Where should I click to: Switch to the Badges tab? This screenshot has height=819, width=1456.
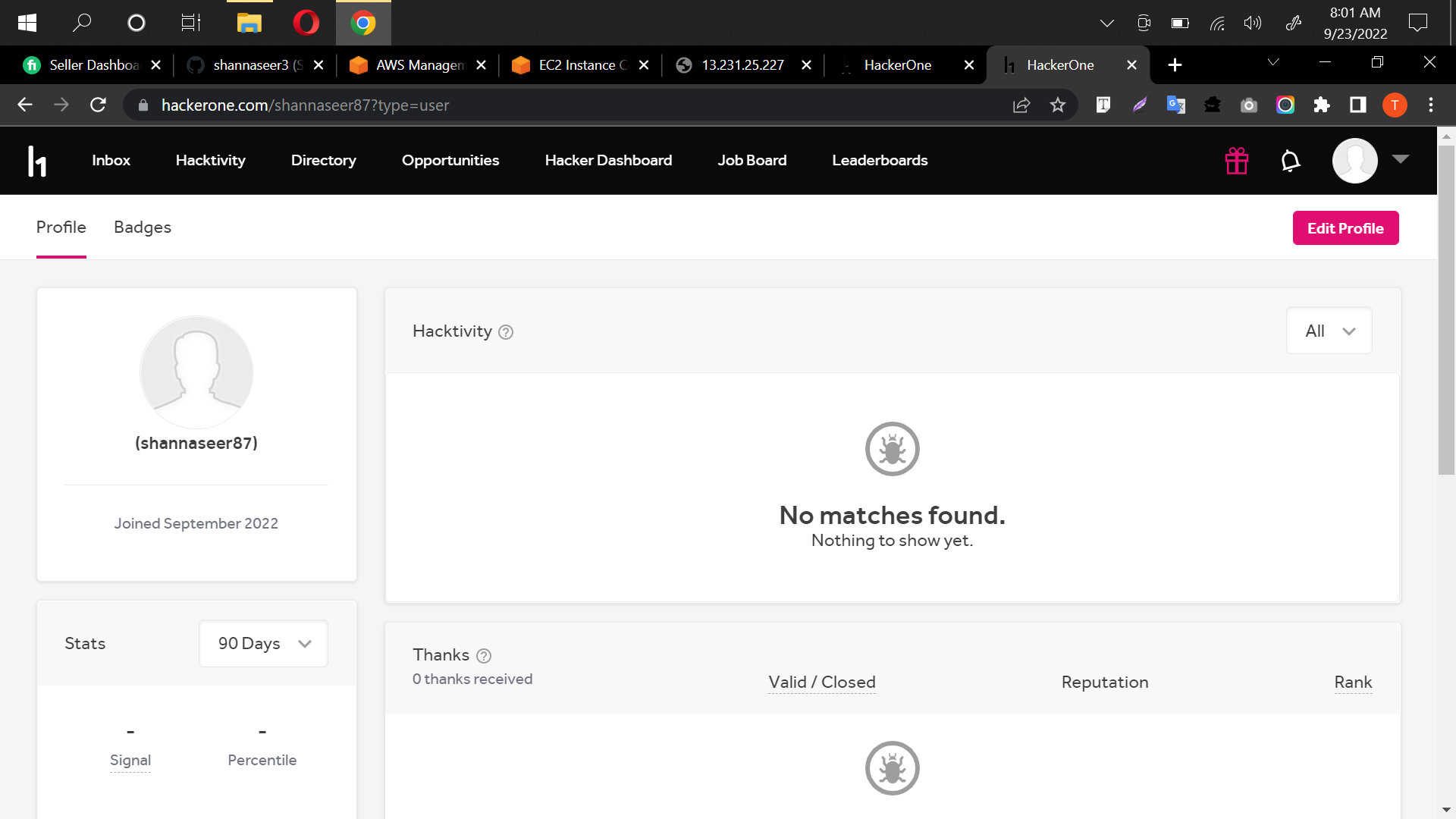(x=143, y=227)
